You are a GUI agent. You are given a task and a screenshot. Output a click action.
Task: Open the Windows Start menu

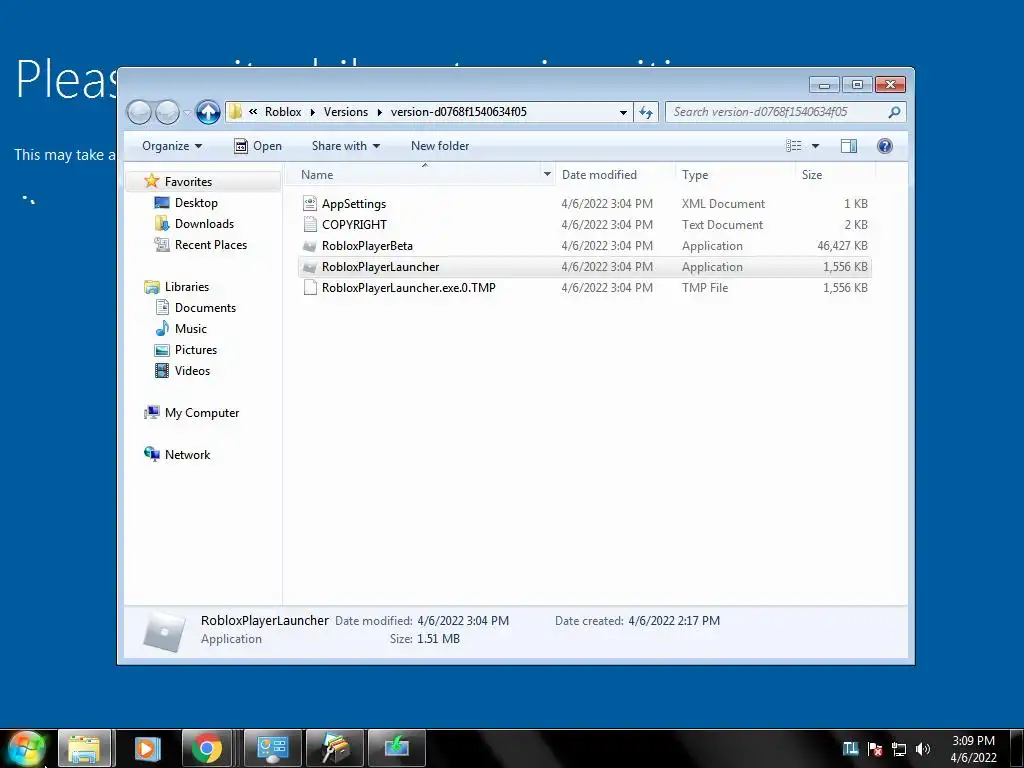[26, 748]
